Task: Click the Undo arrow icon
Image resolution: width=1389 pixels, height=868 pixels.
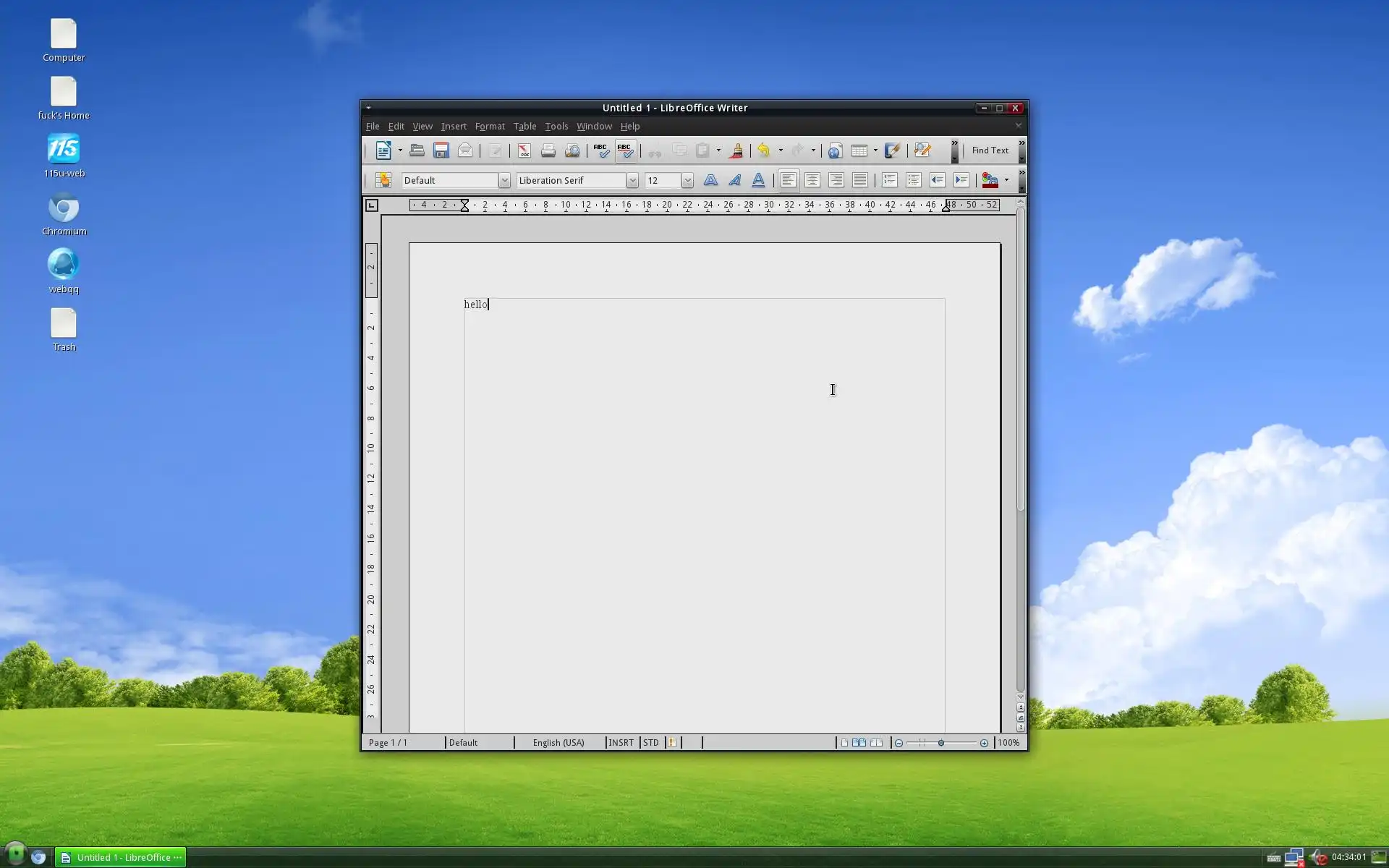Action: (764, 150)
